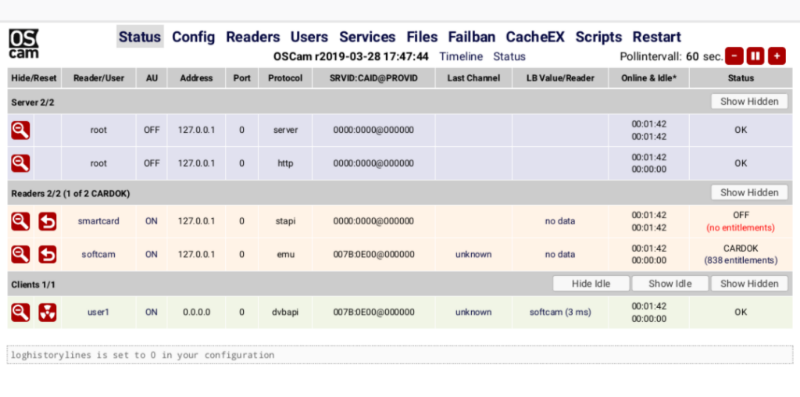The width and height of the screenshot is (800, 397).
Task: Open the Status link beside Timeline
Action: (509, 57)
